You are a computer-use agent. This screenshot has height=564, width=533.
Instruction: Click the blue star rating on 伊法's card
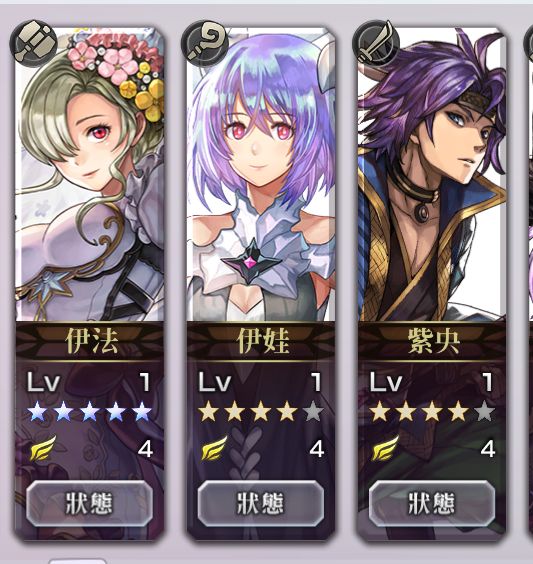pyautogui.click(x=90, y=412)
